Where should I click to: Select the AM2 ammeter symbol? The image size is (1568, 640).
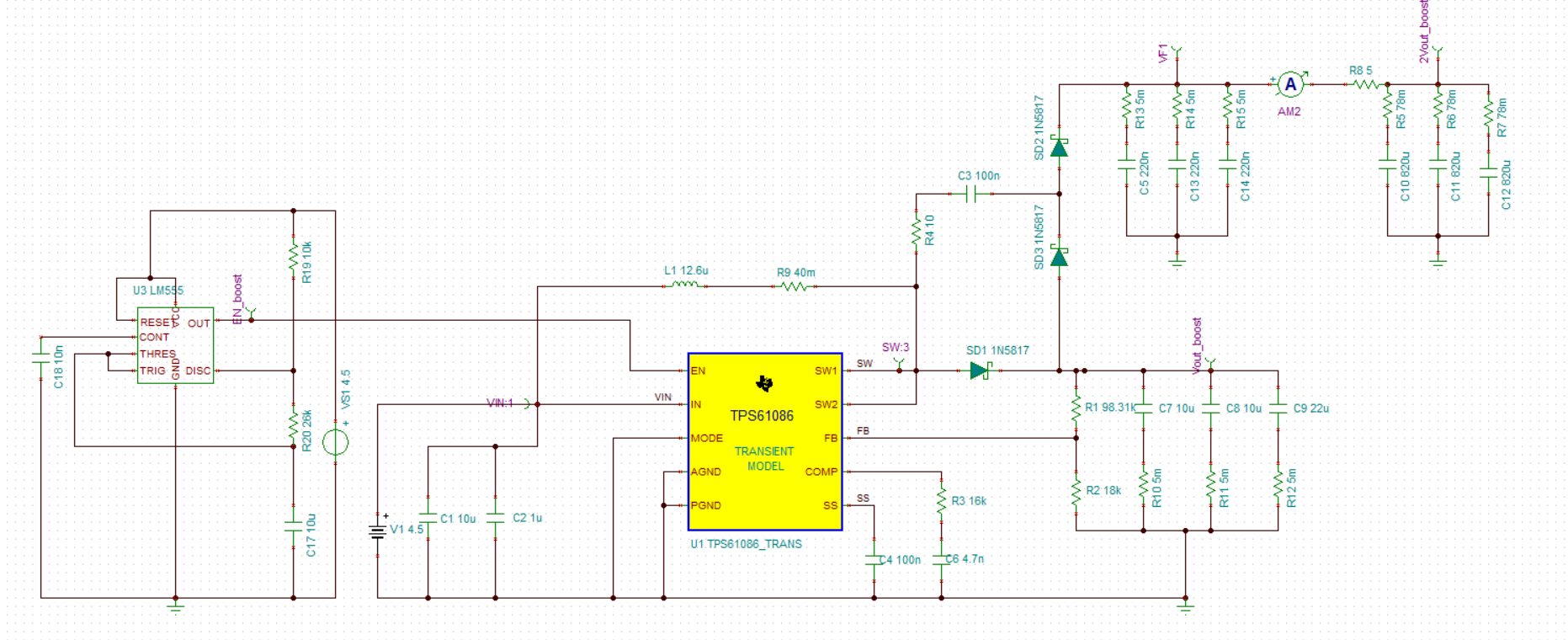click(1290, 84)
